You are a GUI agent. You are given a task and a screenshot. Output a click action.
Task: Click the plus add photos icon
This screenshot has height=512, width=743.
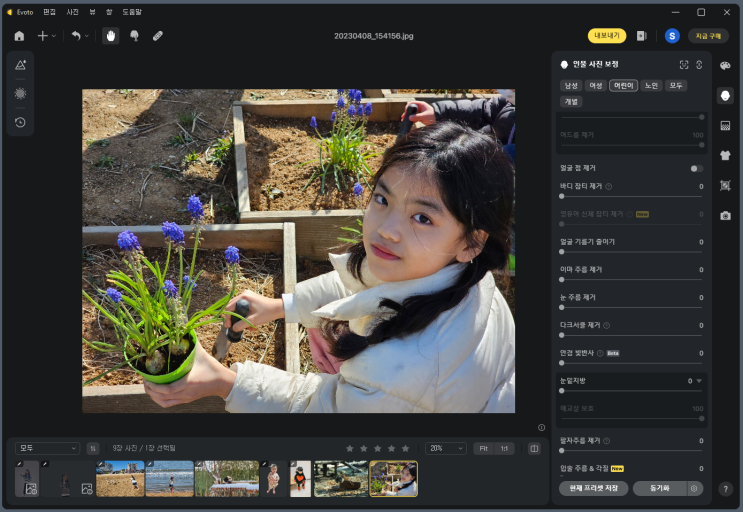point(43,36)
